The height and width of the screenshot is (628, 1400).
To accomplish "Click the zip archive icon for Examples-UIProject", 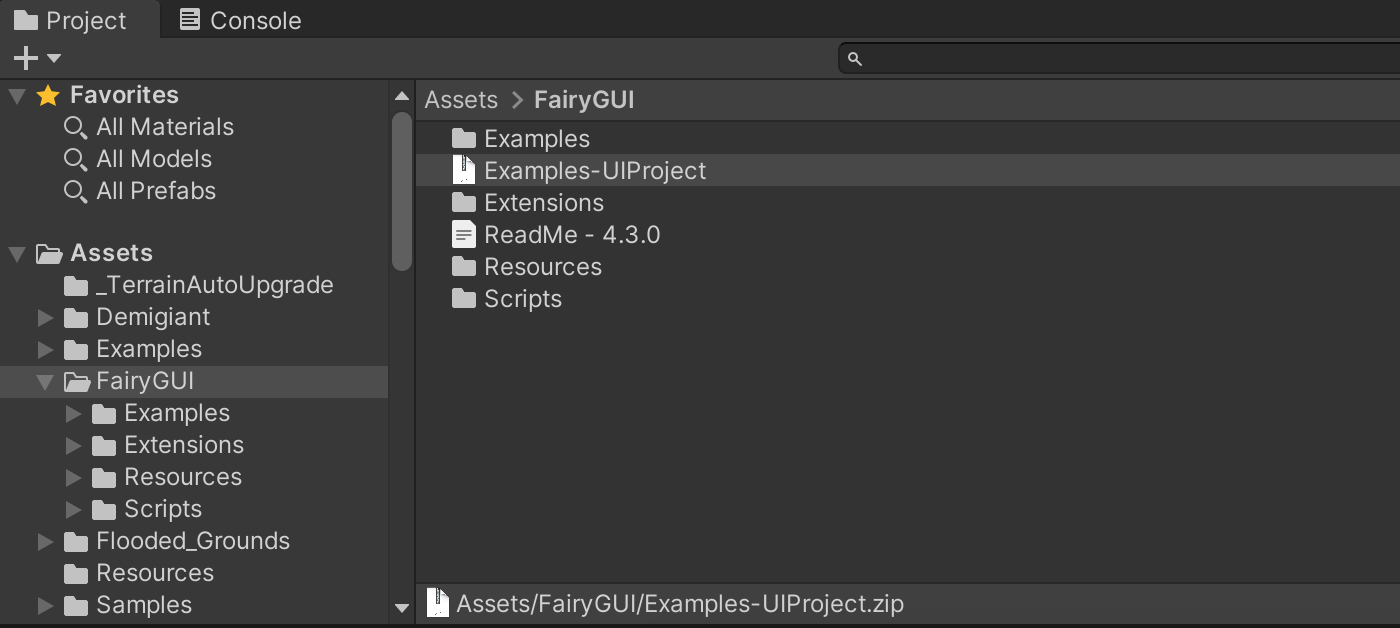I will point(463,171).
